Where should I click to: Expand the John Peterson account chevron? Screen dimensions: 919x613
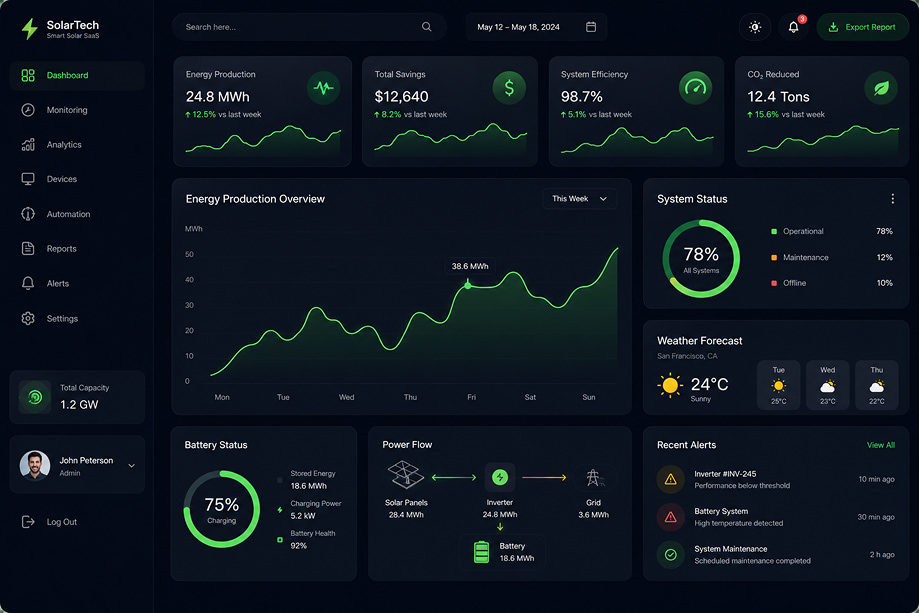132,465
